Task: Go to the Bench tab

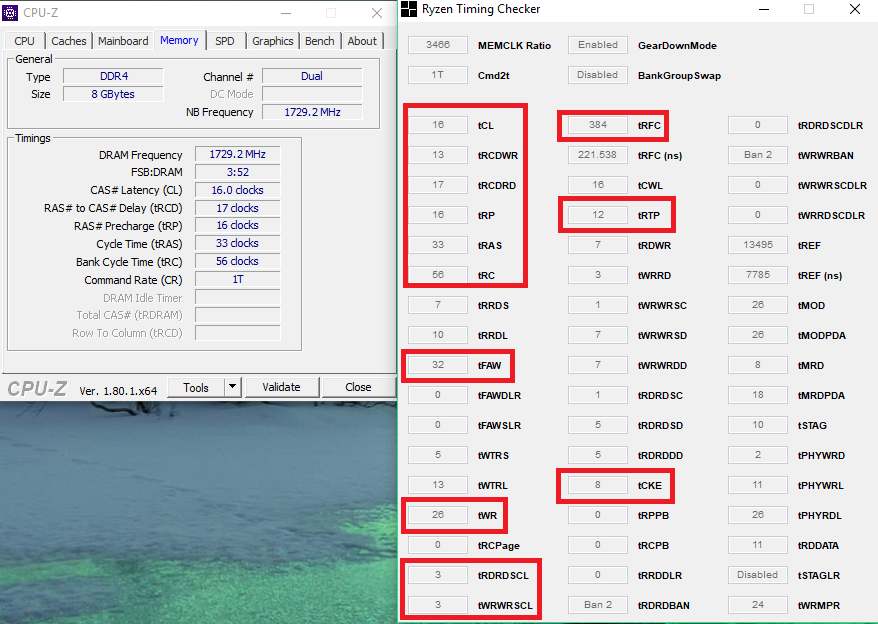Action: [320, 41]
